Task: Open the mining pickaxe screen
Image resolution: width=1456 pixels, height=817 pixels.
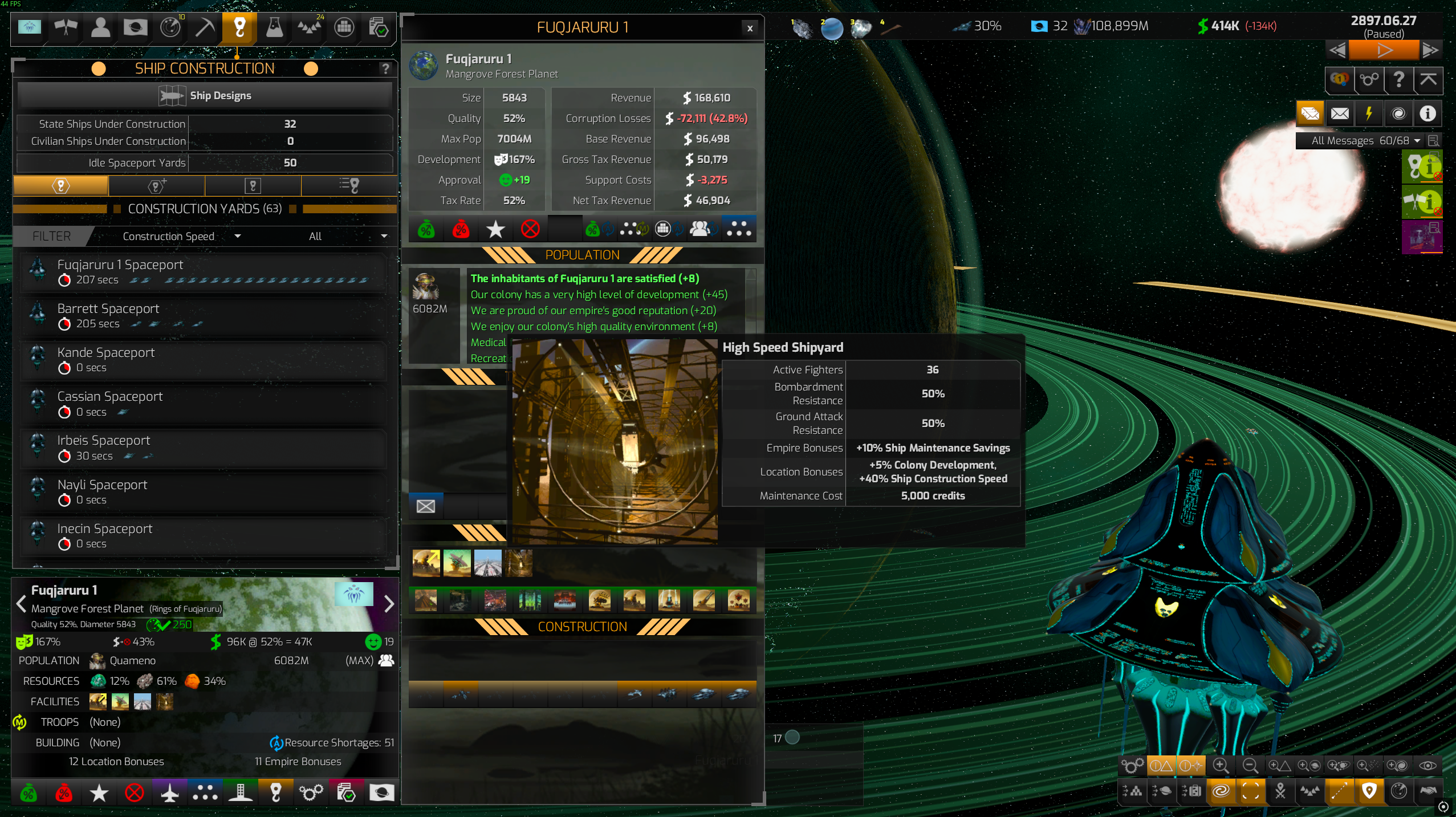Action: pos(205,27)
